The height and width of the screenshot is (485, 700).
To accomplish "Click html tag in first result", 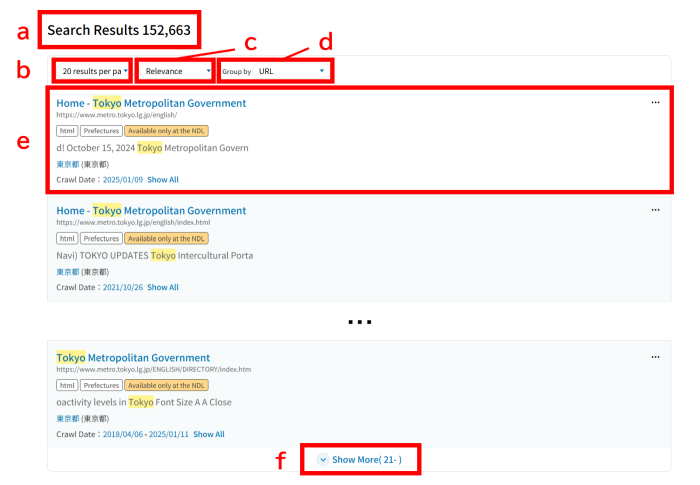I will [x=67, y=131].
